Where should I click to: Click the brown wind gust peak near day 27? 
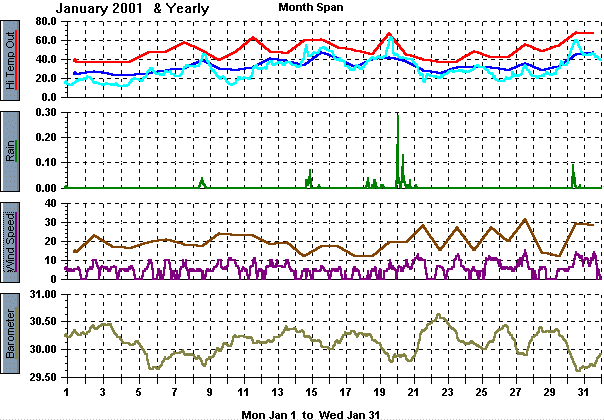point(525,220)
